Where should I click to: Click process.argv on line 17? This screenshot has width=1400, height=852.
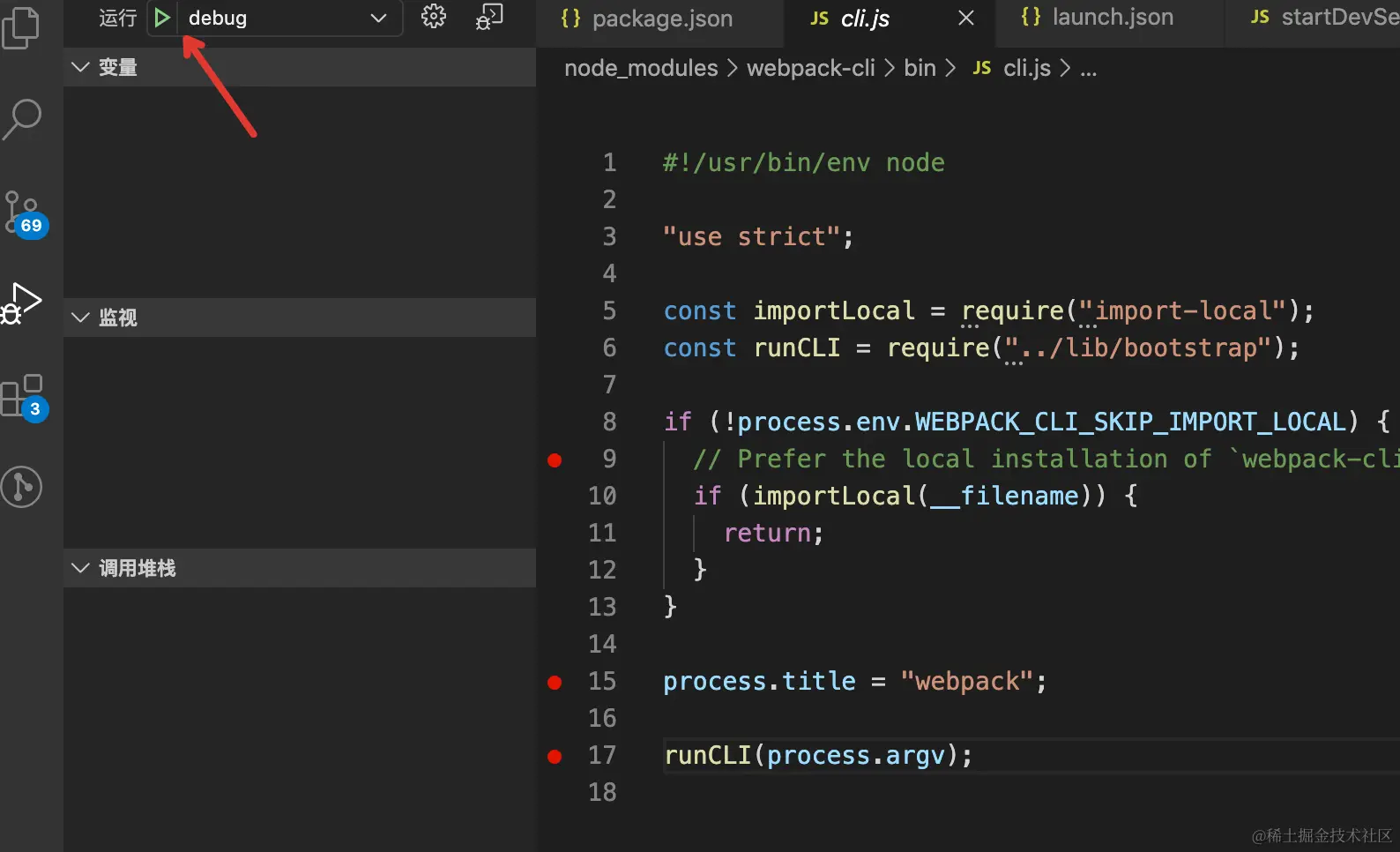[x=856, y=755]
